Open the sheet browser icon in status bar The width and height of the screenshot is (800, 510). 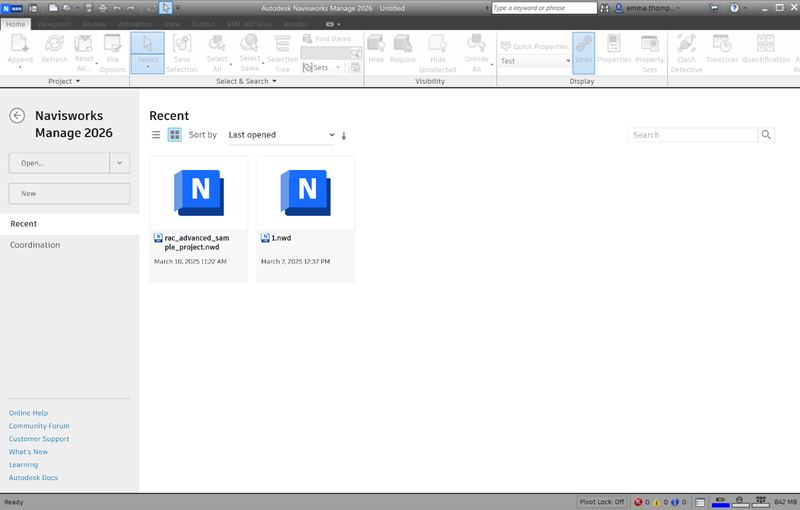(701, 502)
